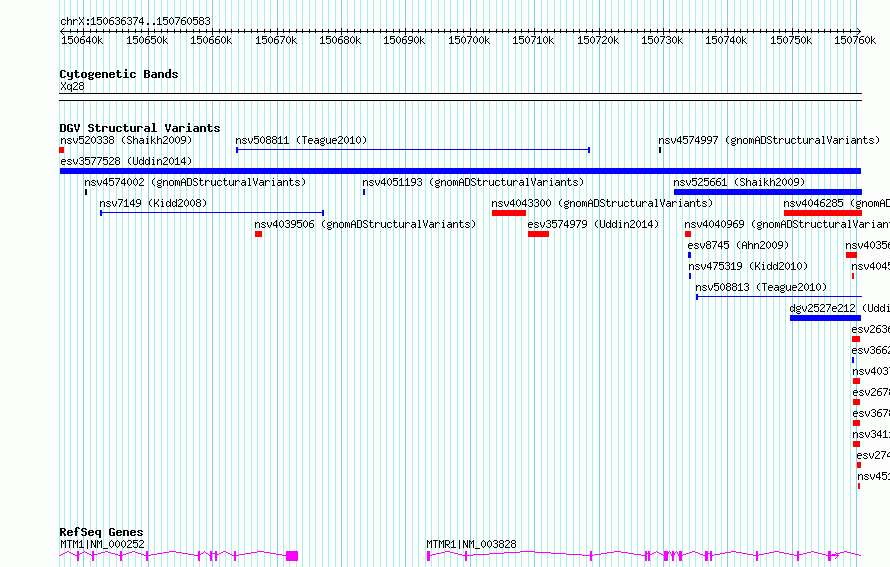Click the red box under nsv4040969
The width and height of the screenshot is (890, 567).
[688, 234]
